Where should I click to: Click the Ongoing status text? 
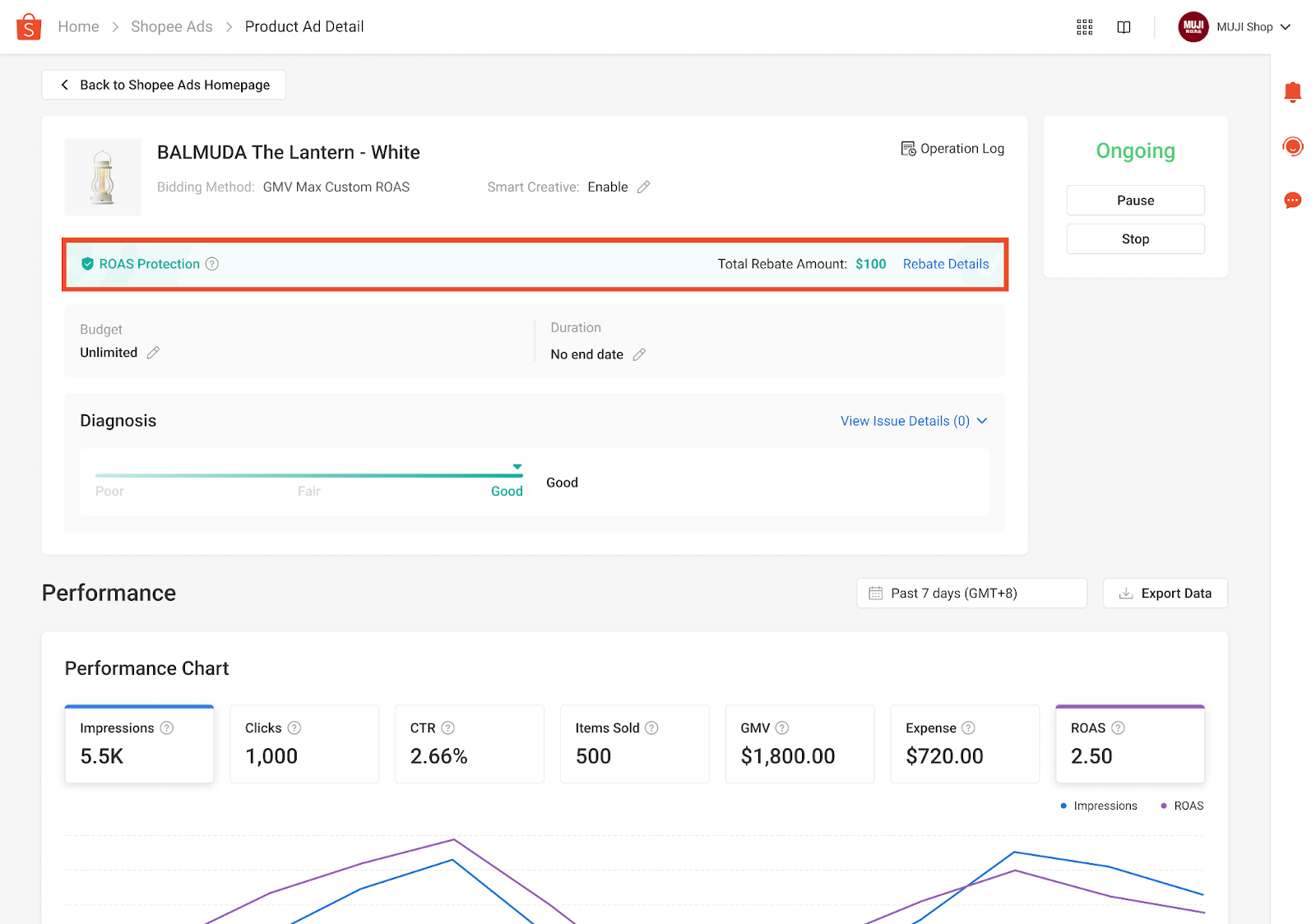tap(1135, 151)
